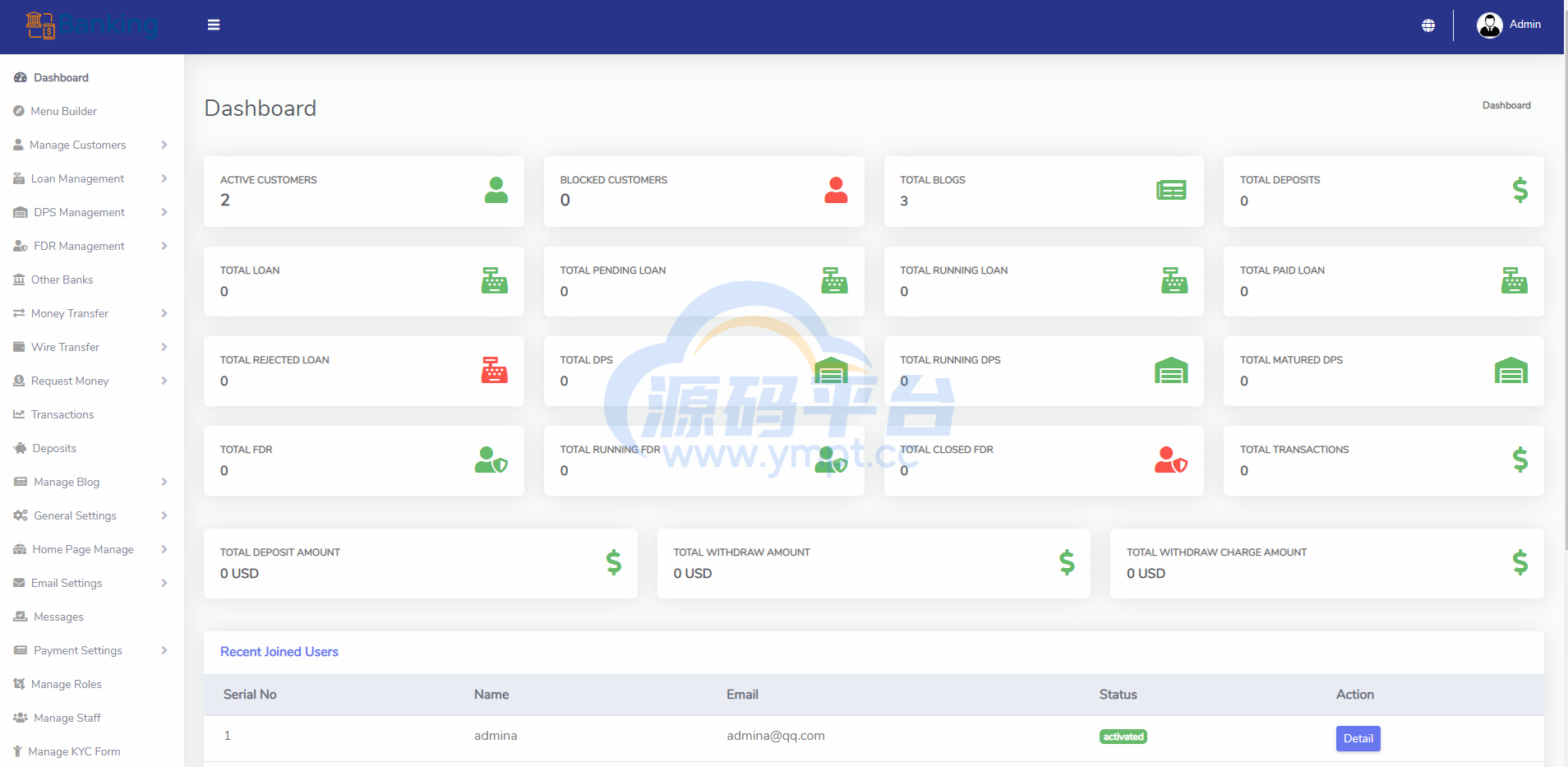Click the Admin profile avatar
1568x767 pixels.
tap(1489, 25)
